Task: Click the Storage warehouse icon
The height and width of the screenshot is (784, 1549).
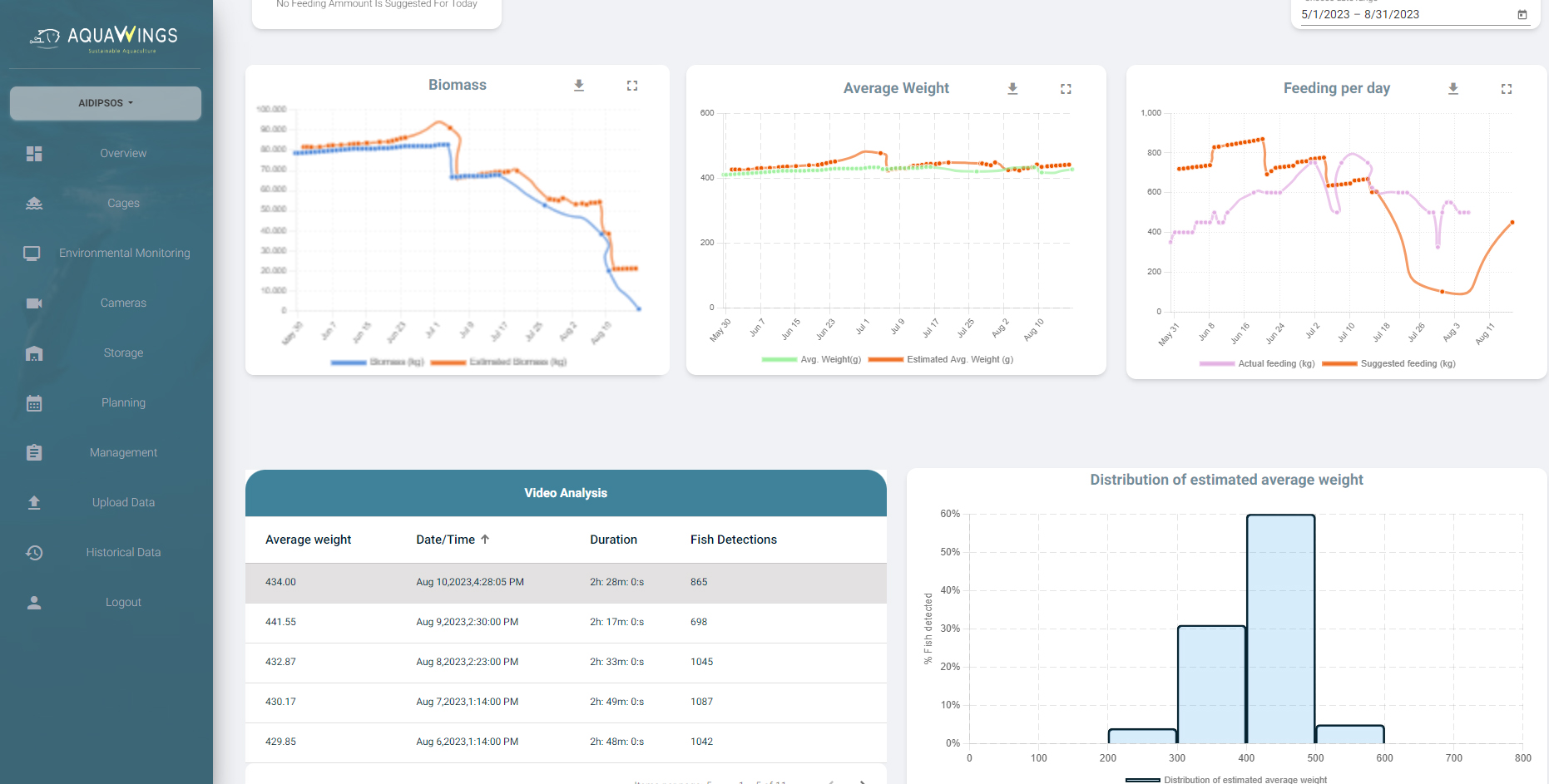Action: (x=34, y=353)
